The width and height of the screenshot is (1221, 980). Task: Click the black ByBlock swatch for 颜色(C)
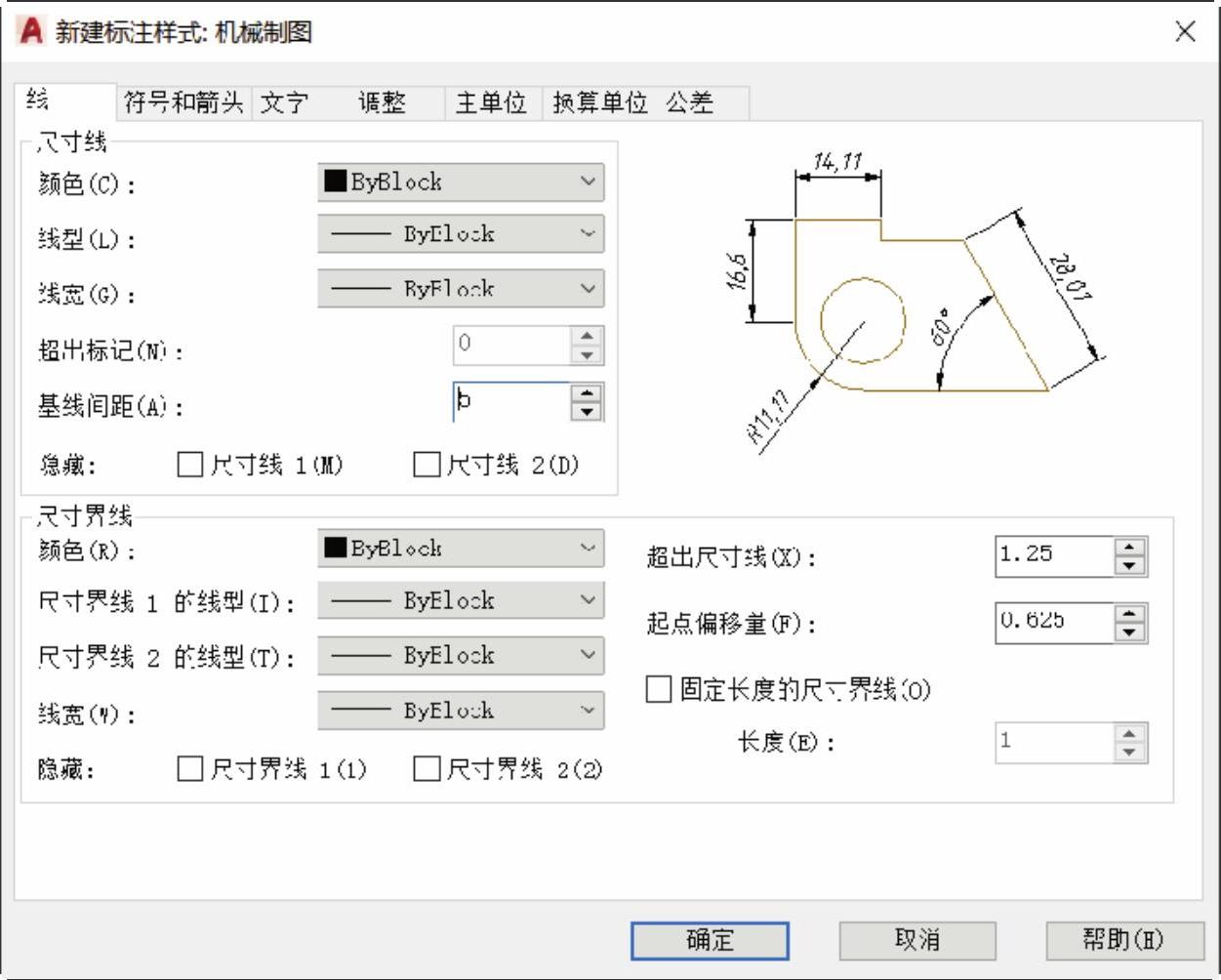click(336, 182)
